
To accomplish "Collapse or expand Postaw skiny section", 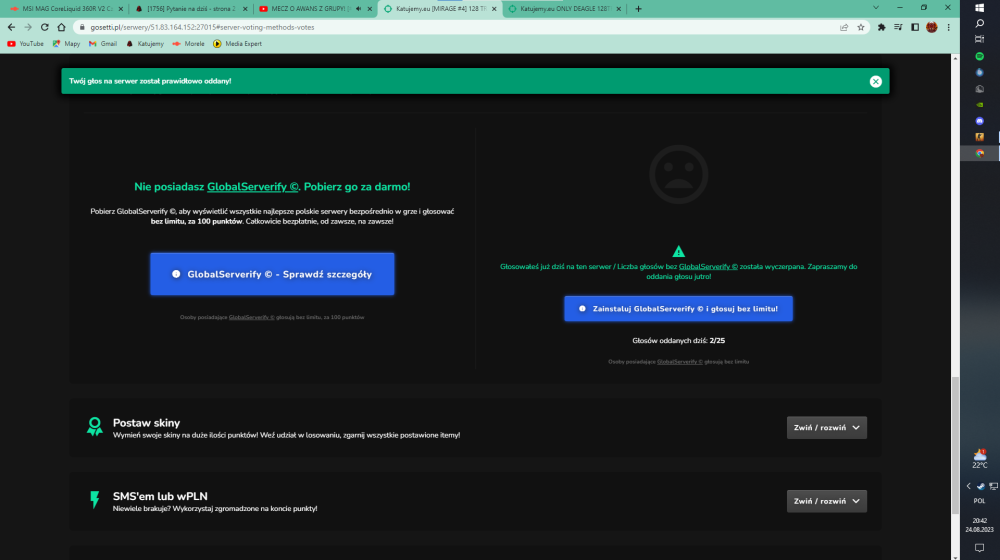I will 827,427.
